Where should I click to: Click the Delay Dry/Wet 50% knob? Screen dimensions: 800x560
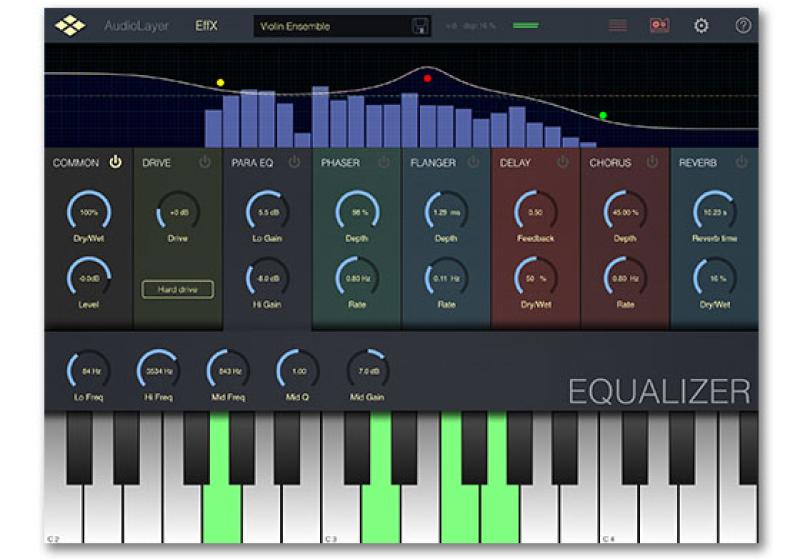(536, 278)
